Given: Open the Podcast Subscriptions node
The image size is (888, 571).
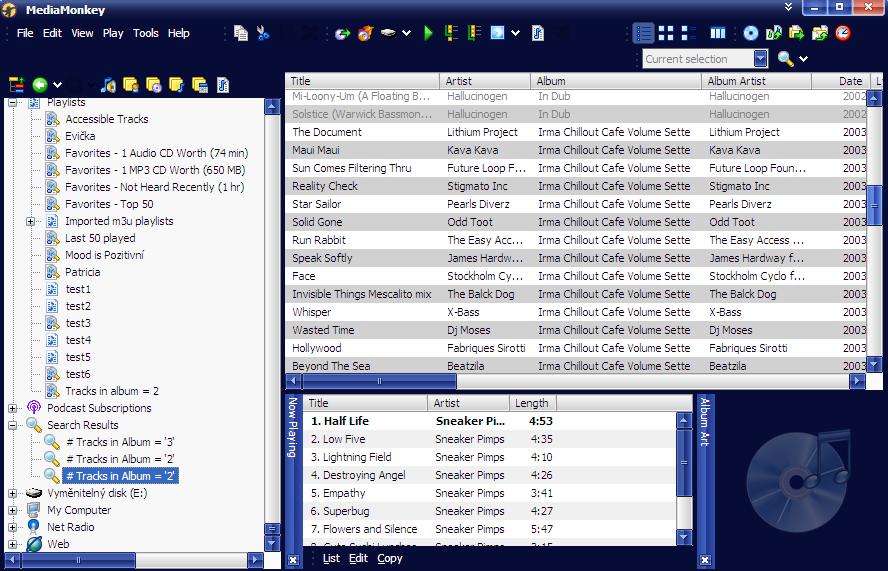Looking at the screenshot, I should point(99,408).
